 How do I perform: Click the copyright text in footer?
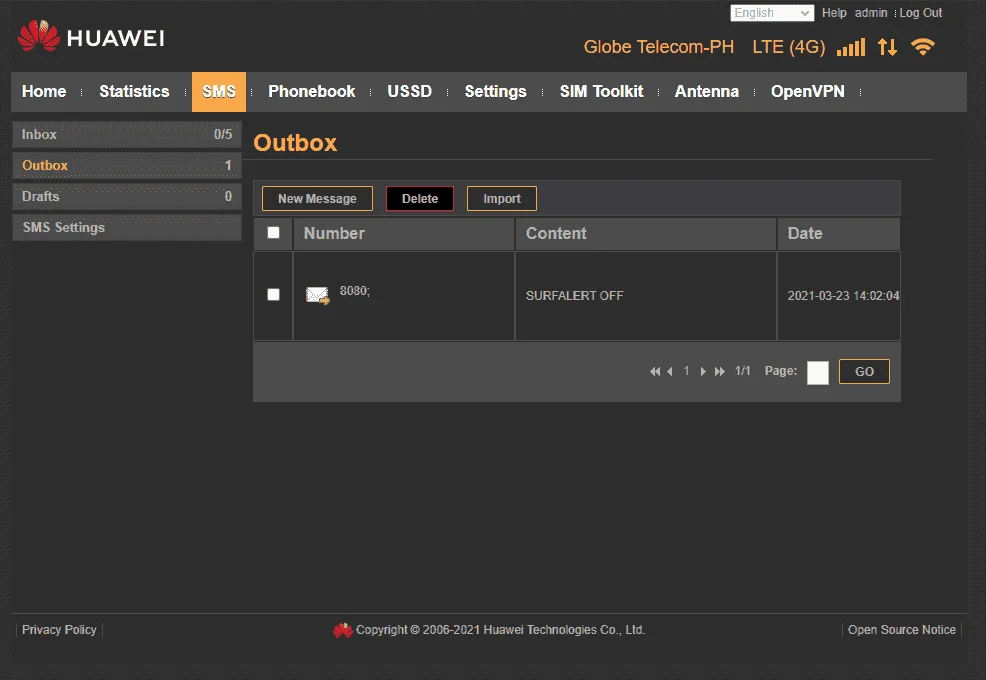click(x=501, y=630)
